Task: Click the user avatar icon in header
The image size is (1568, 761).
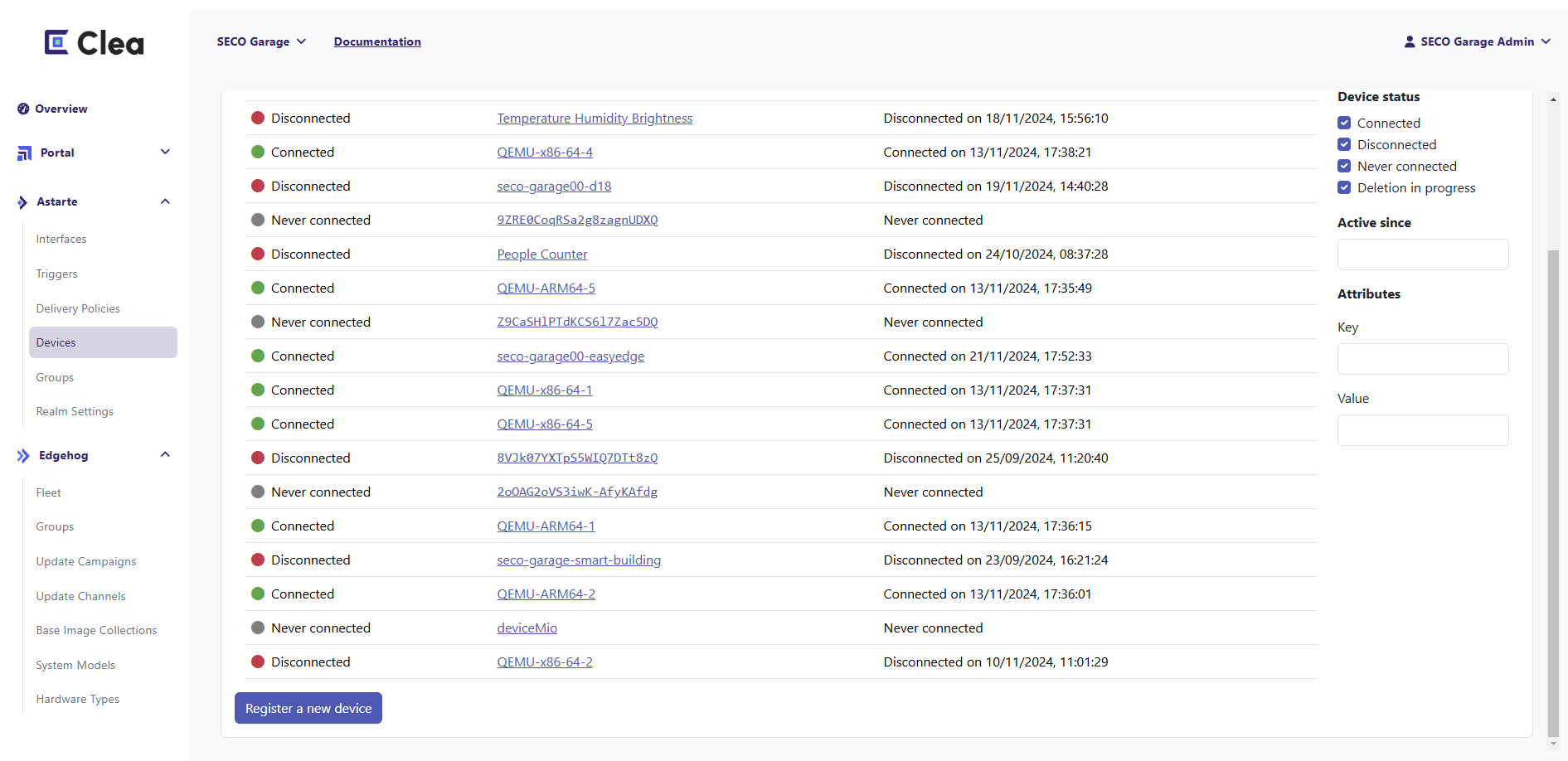Action: click(x=1409, y=41)
